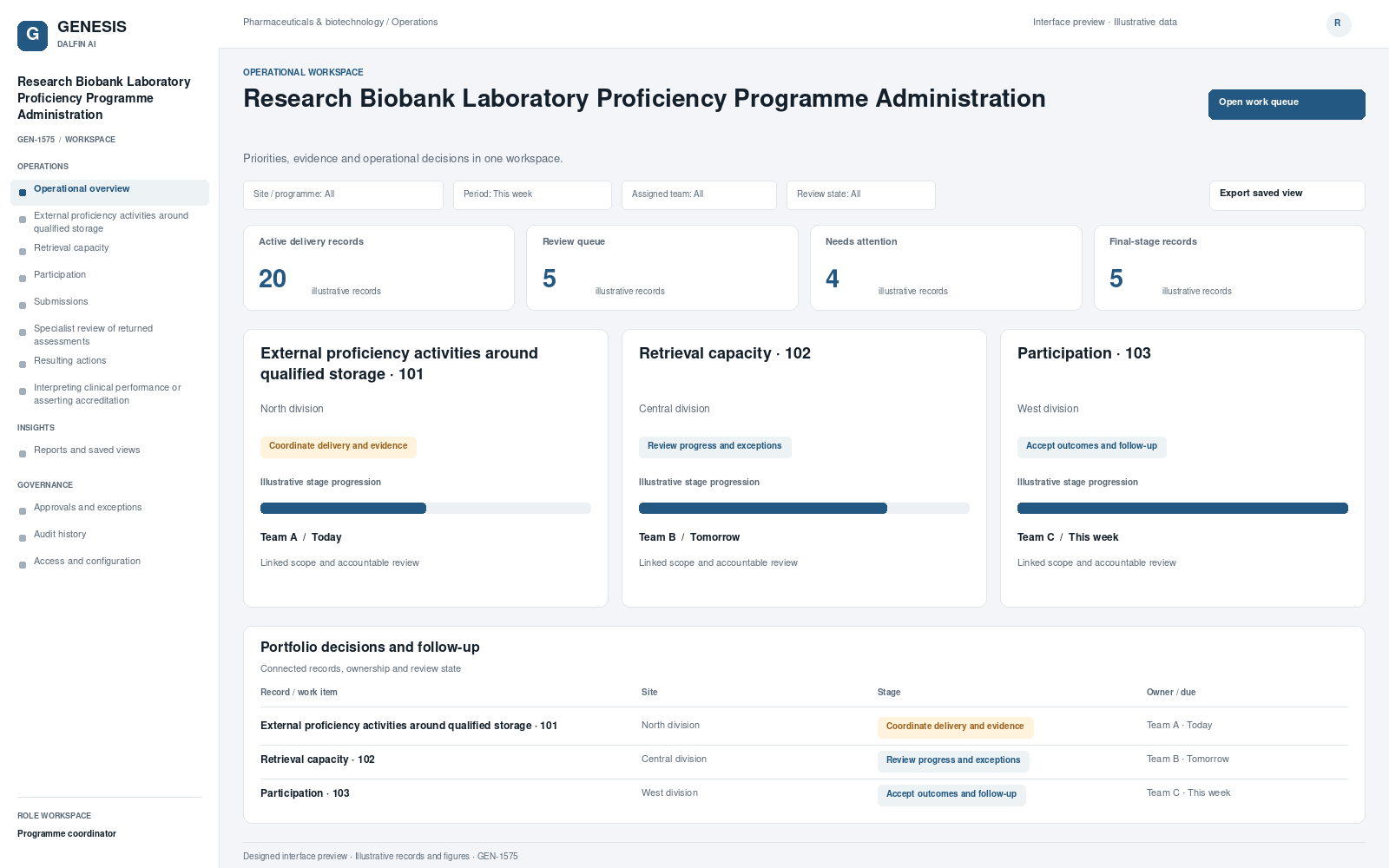Screen dimensions: 1389x868
Task: Open table row External proficiency activities 101
Action: 804,727
